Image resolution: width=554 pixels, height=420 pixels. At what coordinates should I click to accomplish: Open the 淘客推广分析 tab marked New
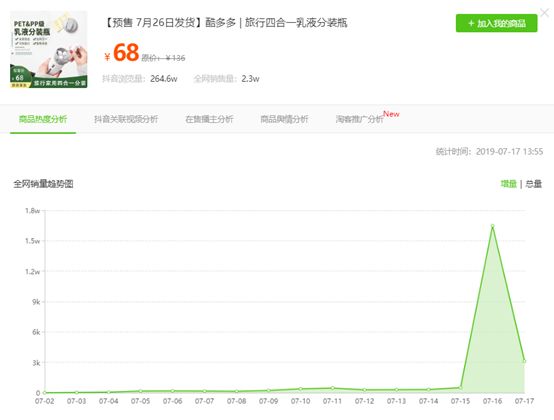(x=360, y=119)
